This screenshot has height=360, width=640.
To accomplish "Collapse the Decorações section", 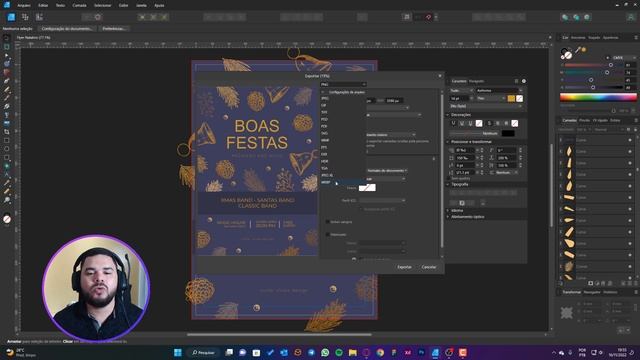I will click(448, 115).
